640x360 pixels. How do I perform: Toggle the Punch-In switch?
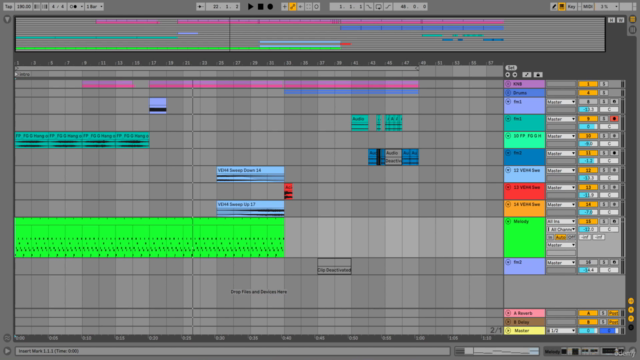[369, 7]
